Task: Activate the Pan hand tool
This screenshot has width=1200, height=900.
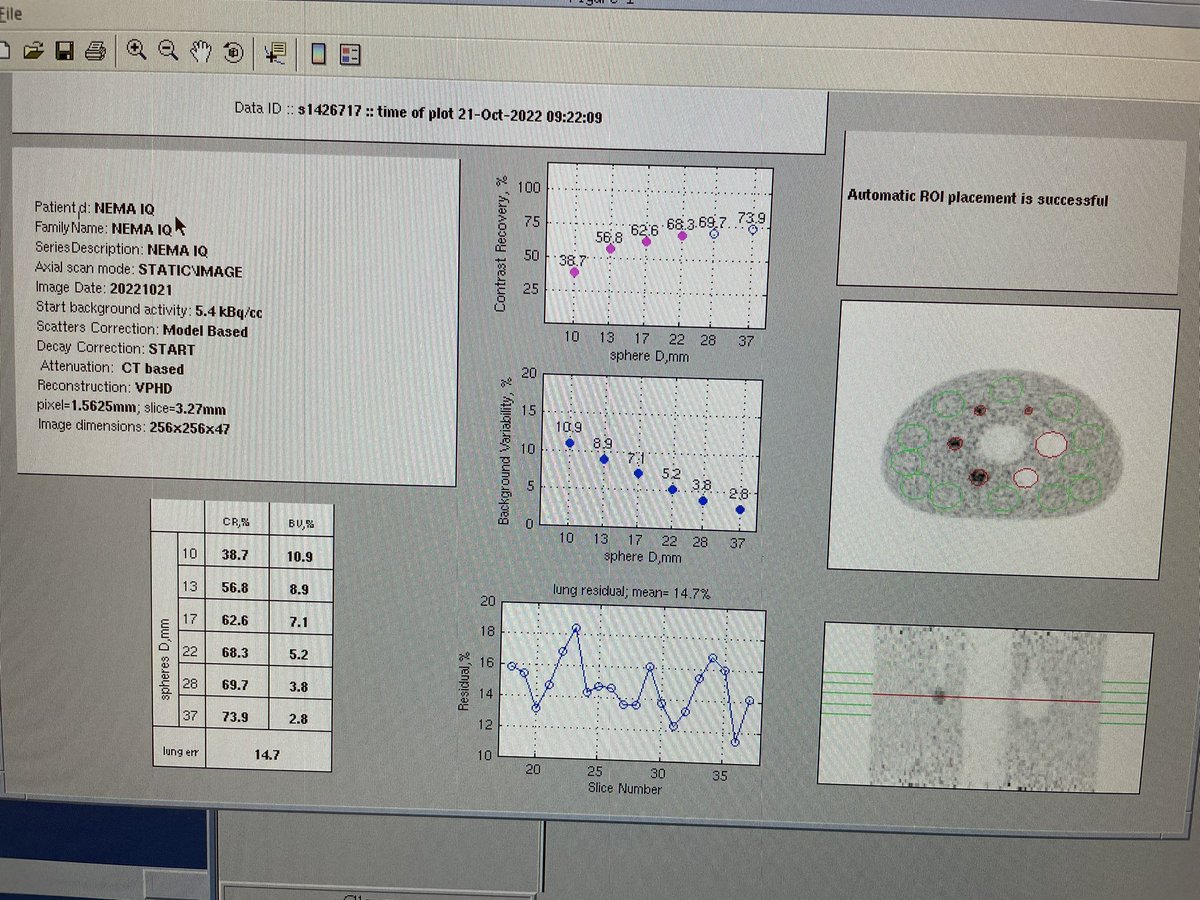Action: [x=201, y=52]
